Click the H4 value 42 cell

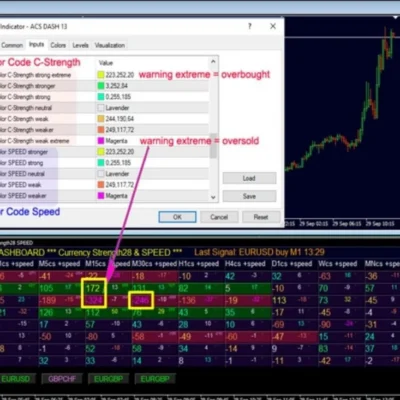[x=230, y=276]
